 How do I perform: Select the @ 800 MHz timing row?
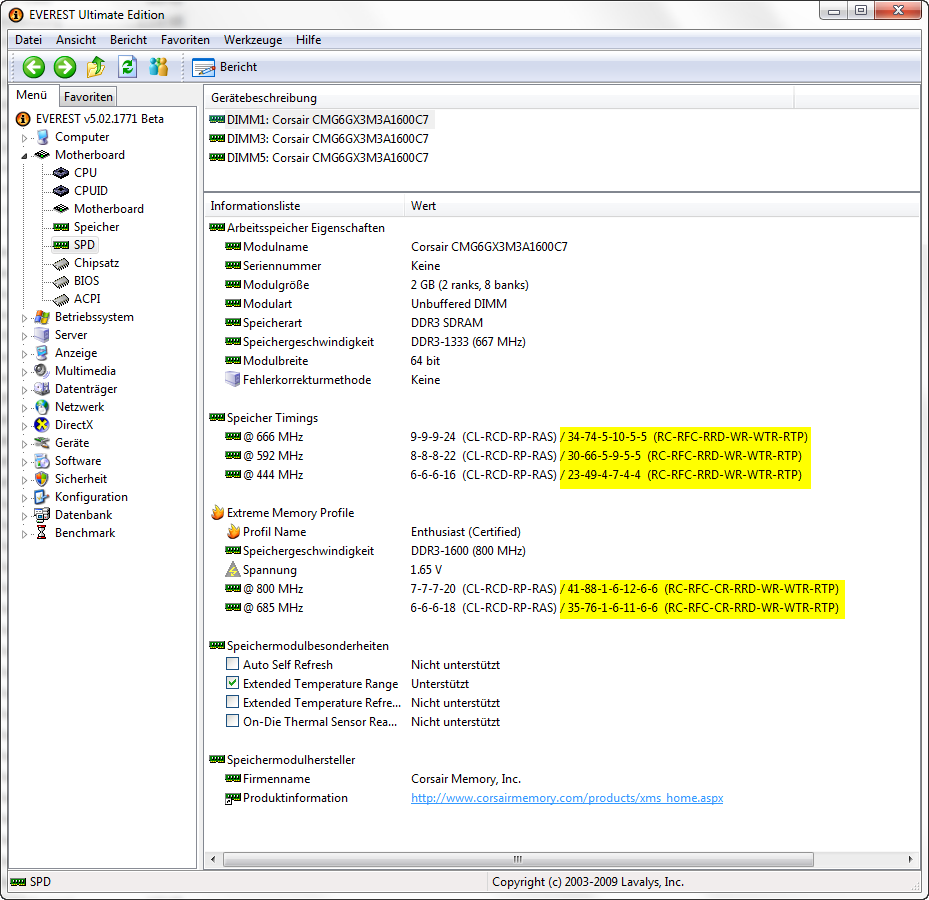click(562, 588)
